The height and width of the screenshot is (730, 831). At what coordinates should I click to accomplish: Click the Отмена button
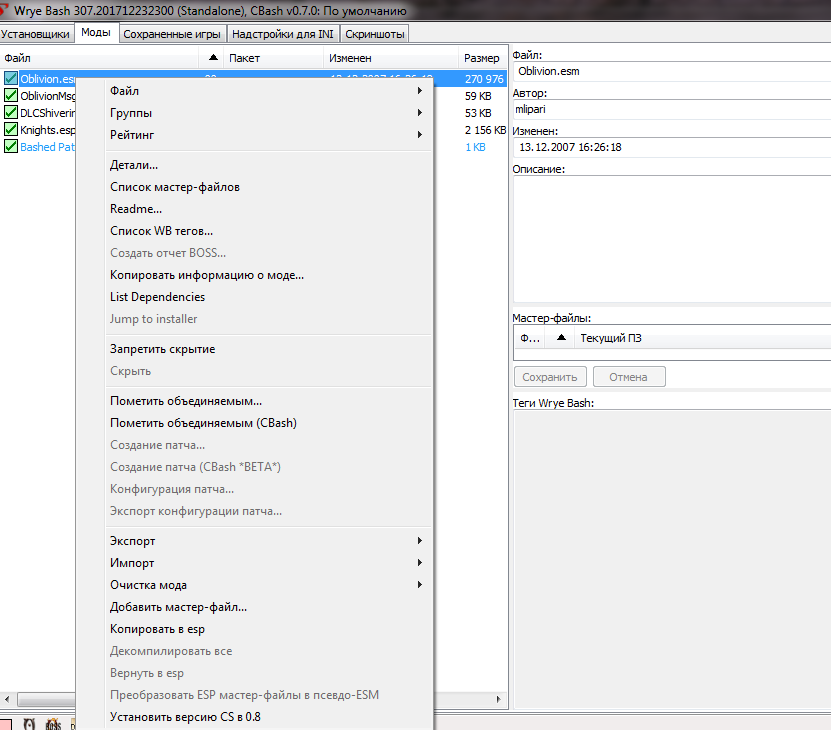pos(629,377)
